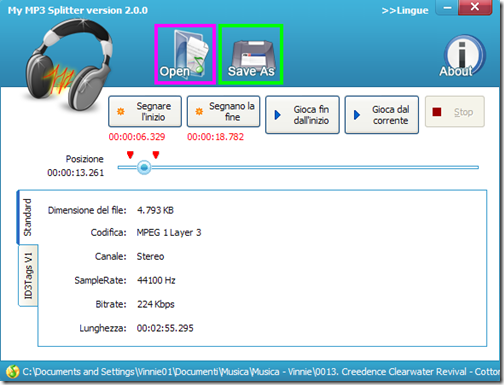Click the Stop button
504x385 pixels.
point(455,112)
